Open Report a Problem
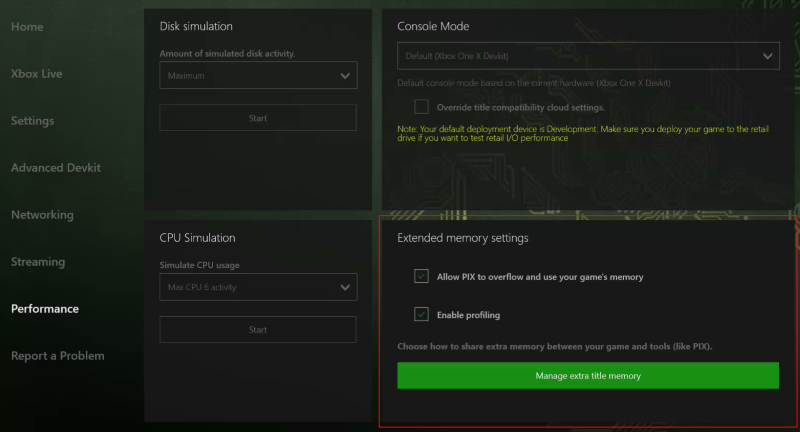The height and width of the screenshot is (432, 800). (58, 355)
